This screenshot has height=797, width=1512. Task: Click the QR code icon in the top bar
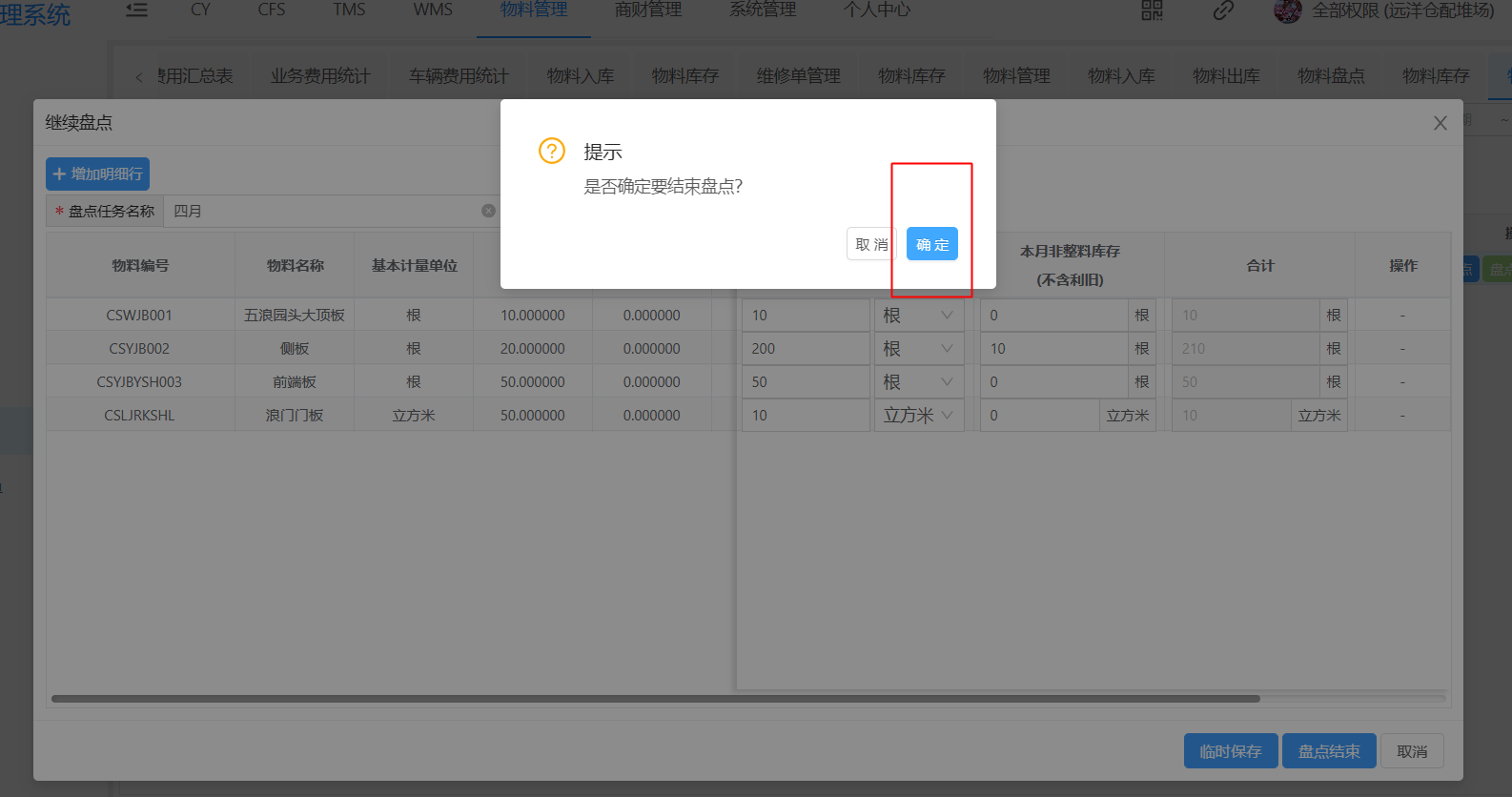click(1152, 10)
